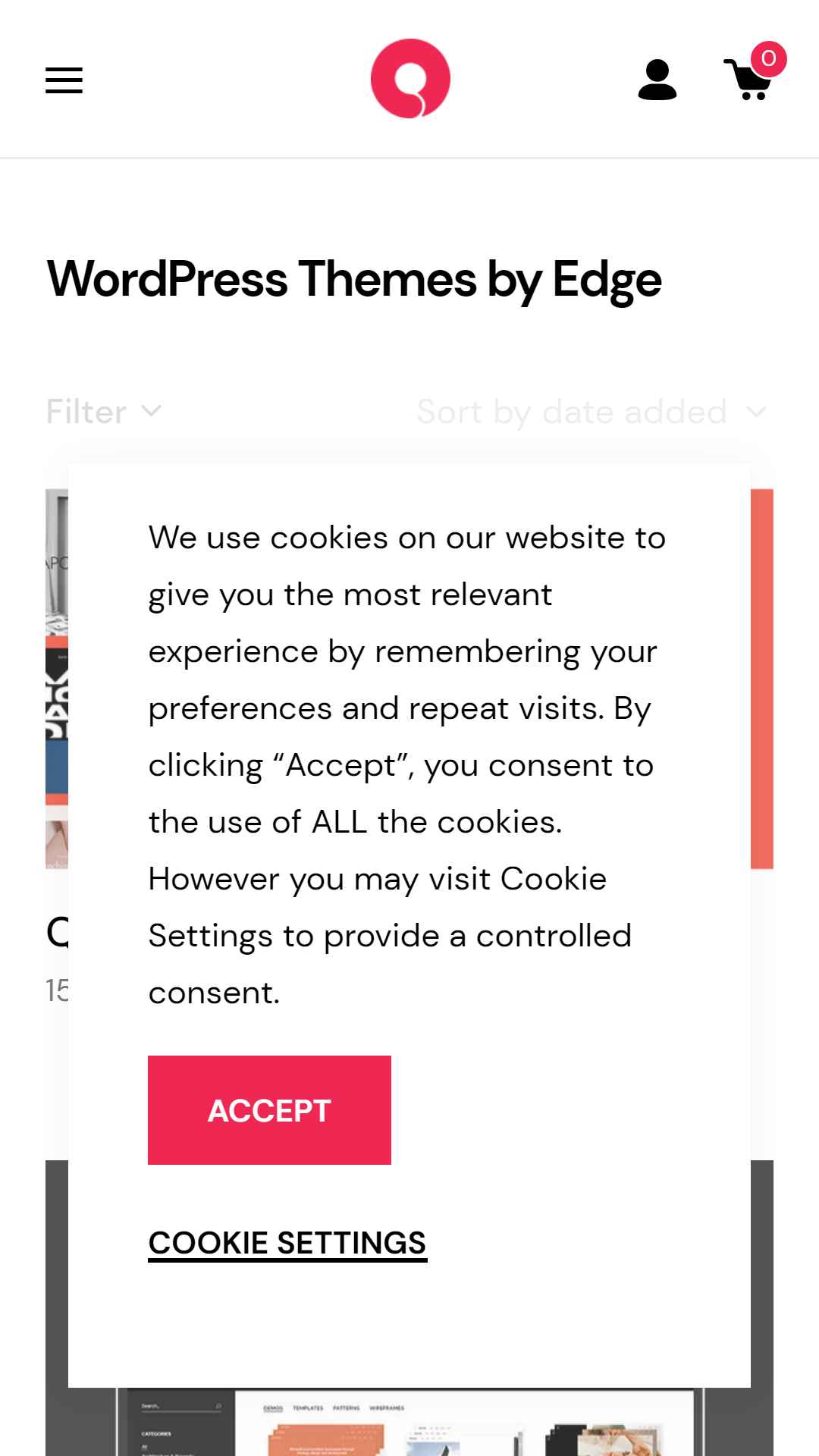The image size is (819, 1456).
Task: Click the Templates tab in bottom preview
Action: 308,1408
